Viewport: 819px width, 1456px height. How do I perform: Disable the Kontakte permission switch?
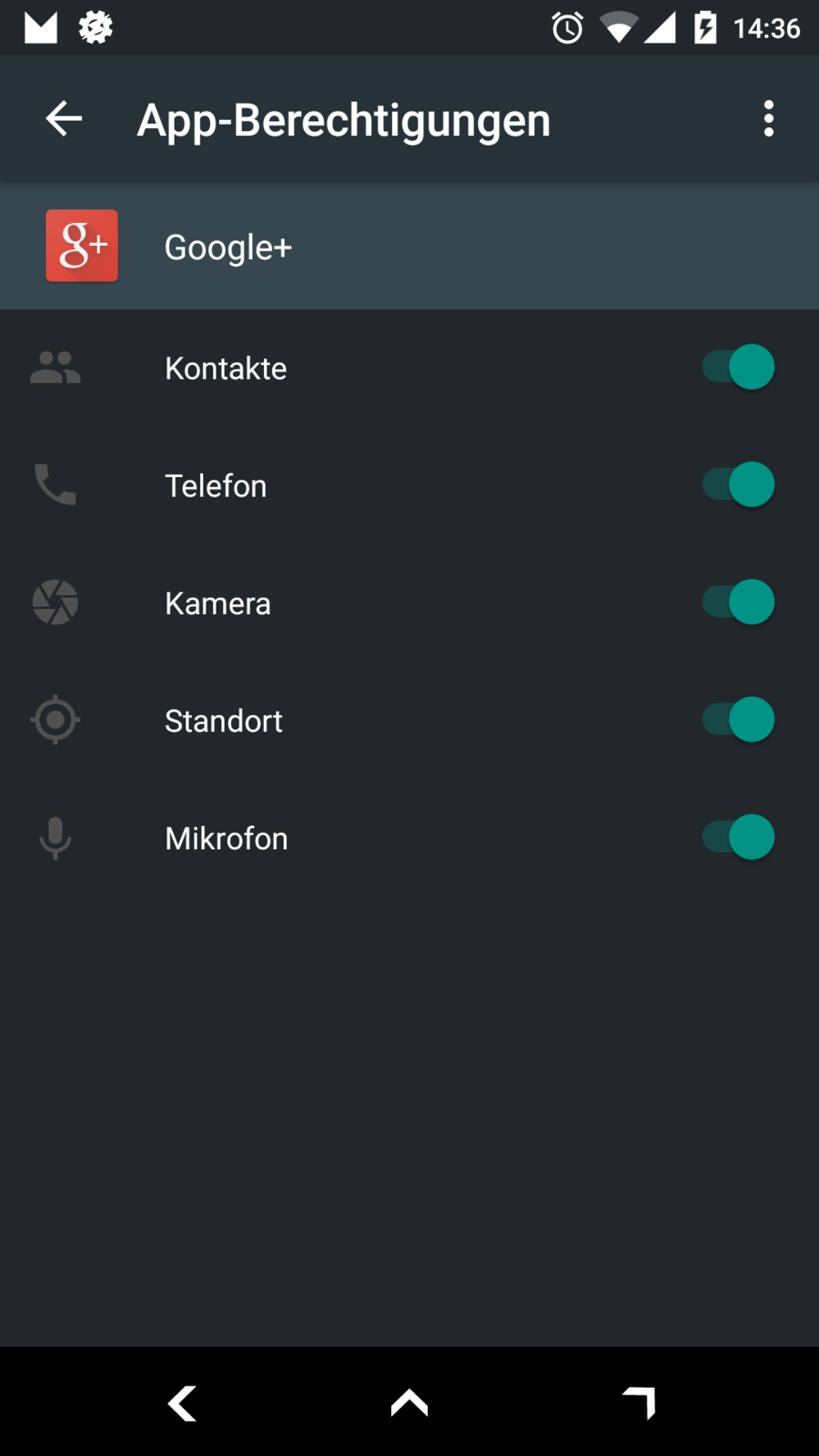(x=738, y=368)
